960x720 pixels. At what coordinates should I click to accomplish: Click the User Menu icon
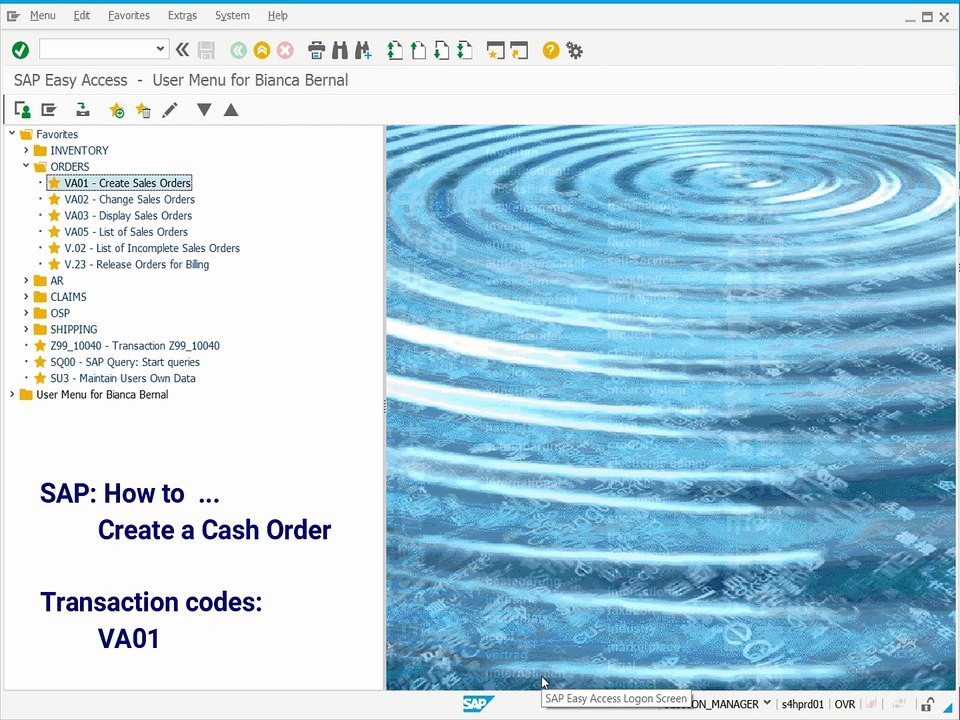23,110
